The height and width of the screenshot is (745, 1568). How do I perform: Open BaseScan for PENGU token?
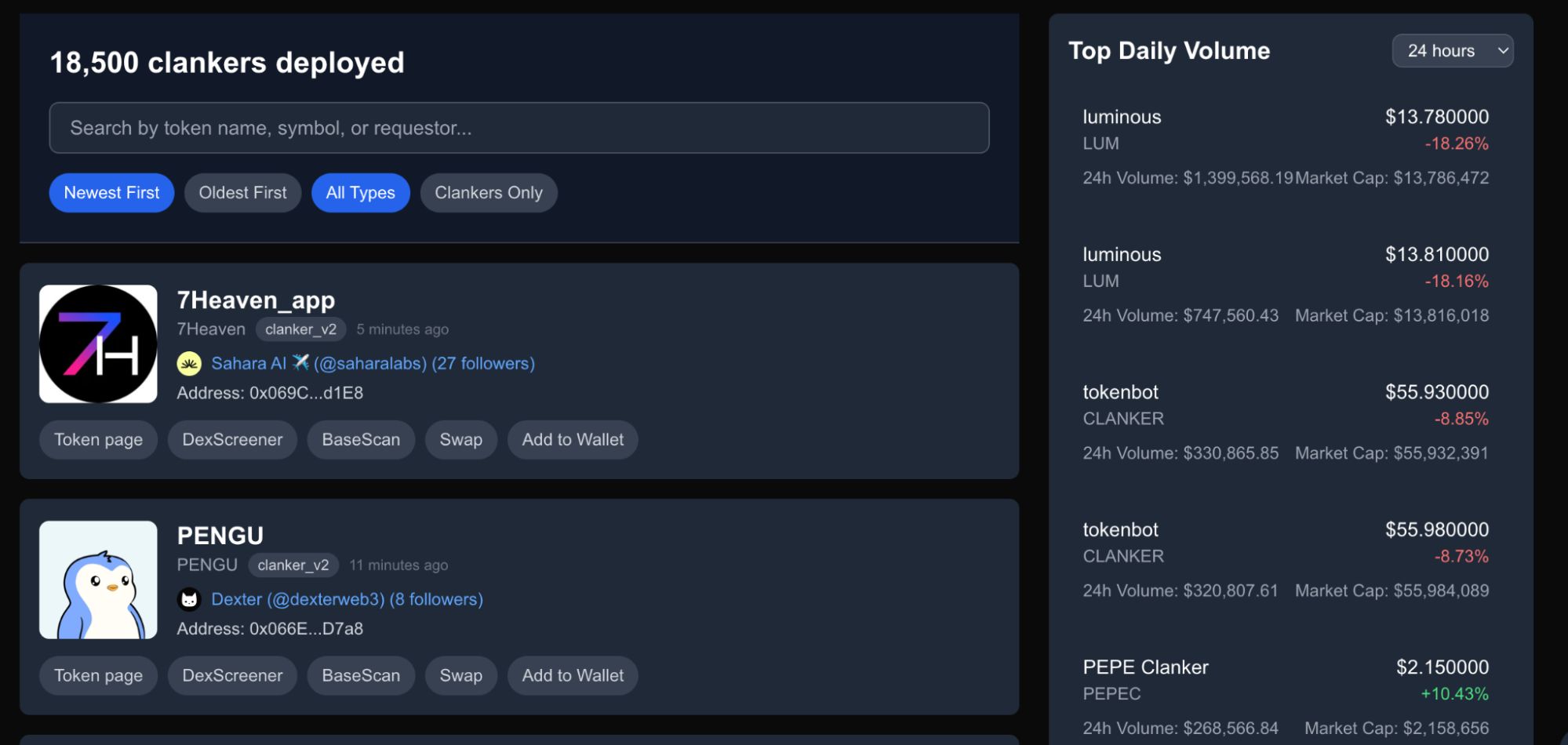[361, 676]
